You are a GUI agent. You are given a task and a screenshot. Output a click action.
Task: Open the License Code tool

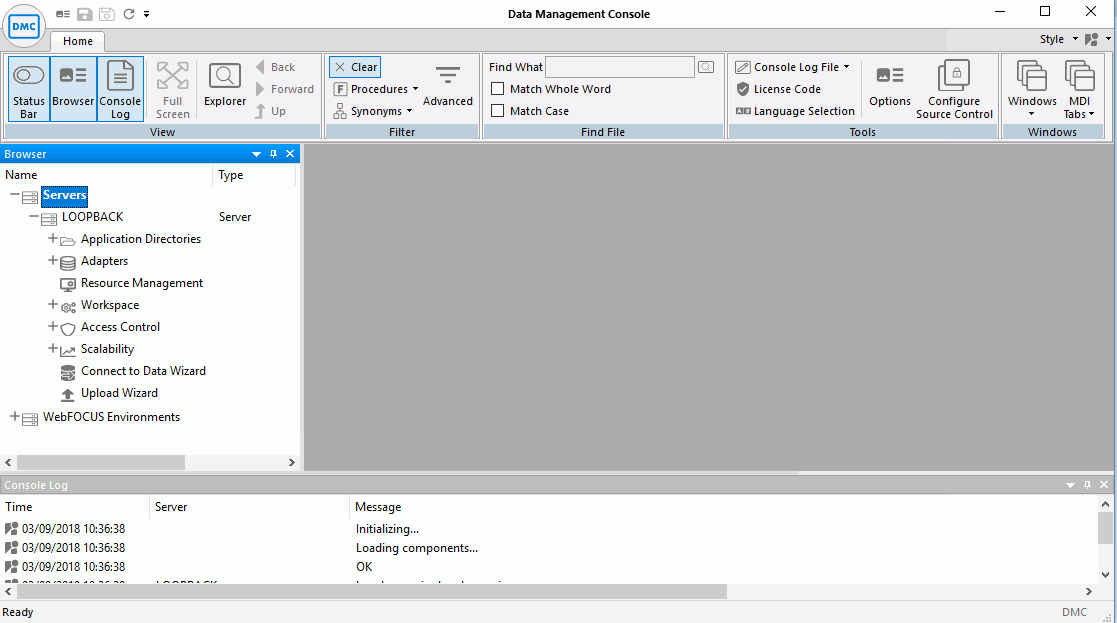(779, 89)
